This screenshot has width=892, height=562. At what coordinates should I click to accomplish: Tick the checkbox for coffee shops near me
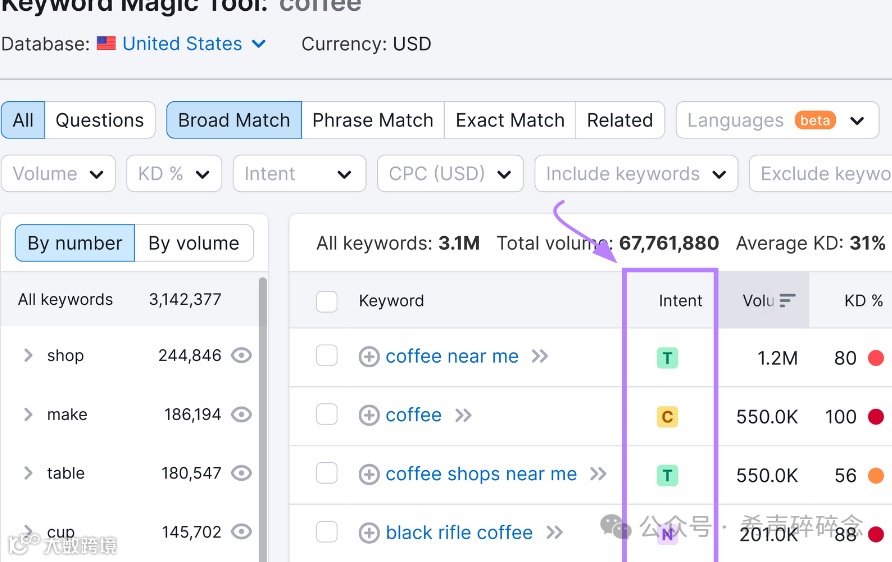[x=327, y=474]
